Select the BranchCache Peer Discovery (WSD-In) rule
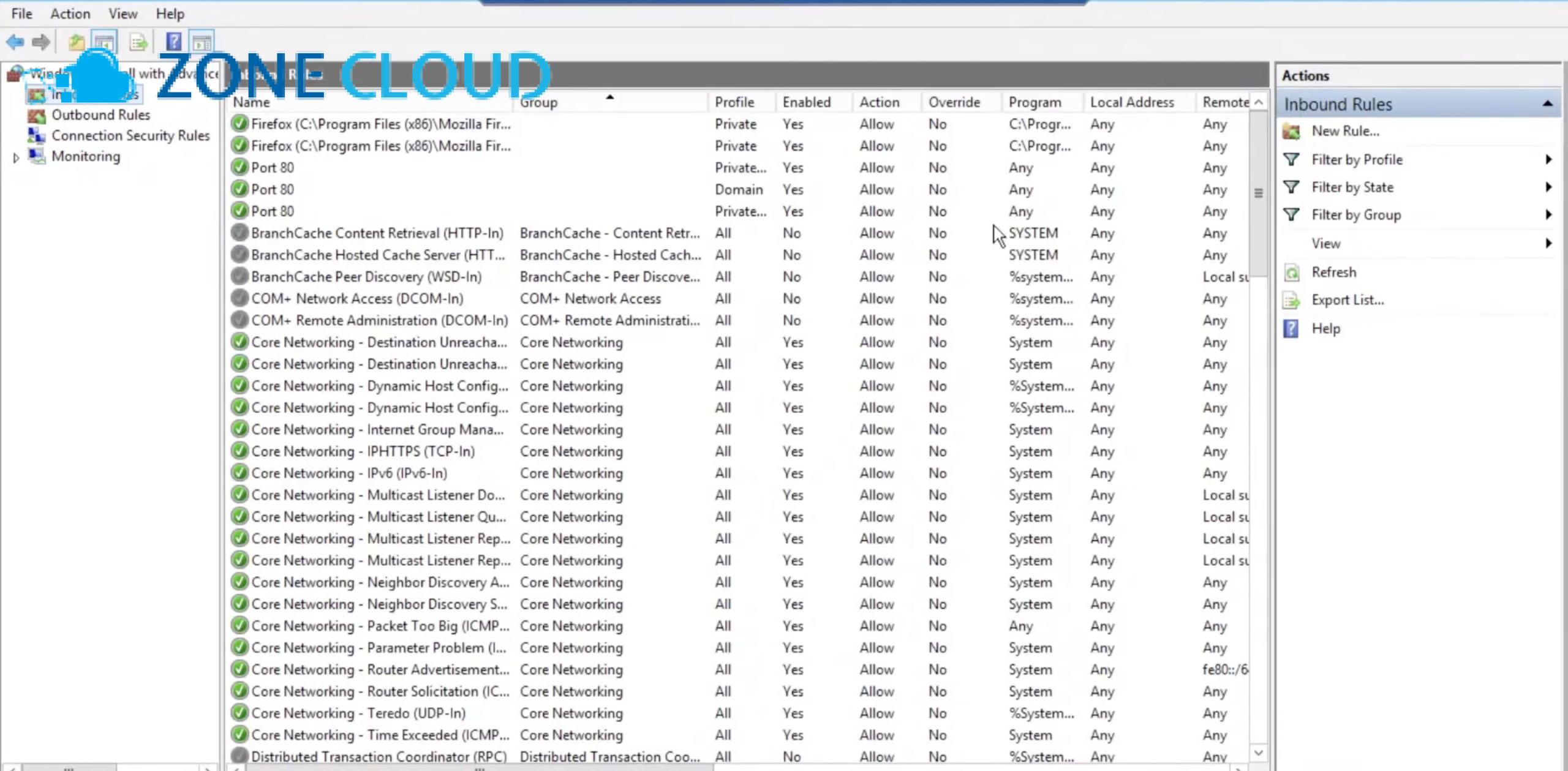The width and height of the screenshot is (1568, 771). (x=366, y=277)
